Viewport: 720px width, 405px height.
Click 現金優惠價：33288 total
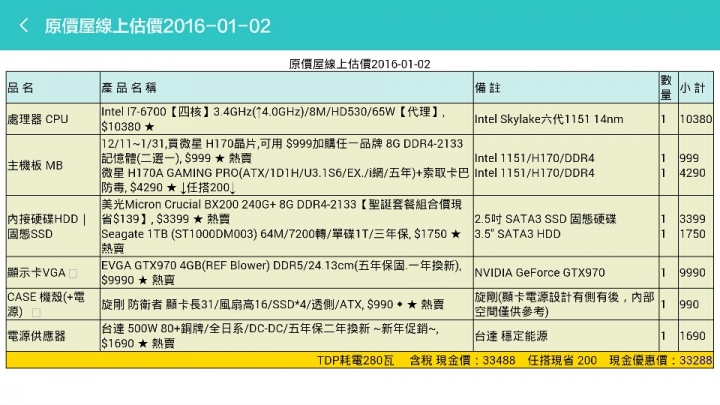(x=661, y=360)
